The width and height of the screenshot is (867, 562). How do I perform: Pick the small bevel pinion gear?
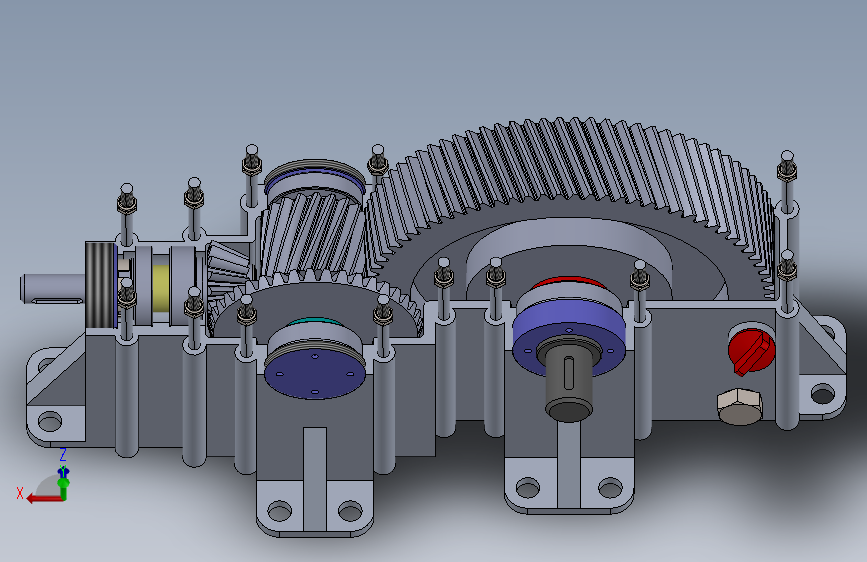coord(229,268)
